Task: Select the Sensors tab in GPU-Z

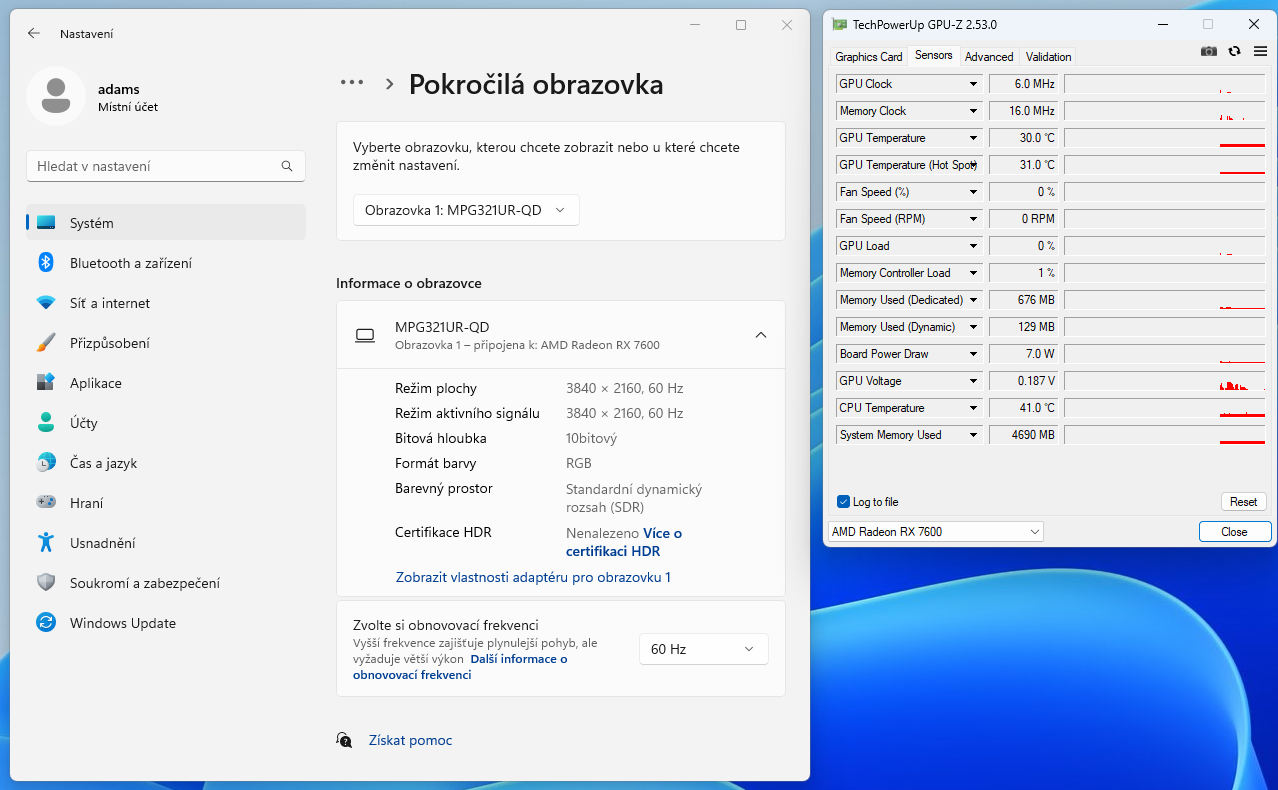Action: pos(934,55)
